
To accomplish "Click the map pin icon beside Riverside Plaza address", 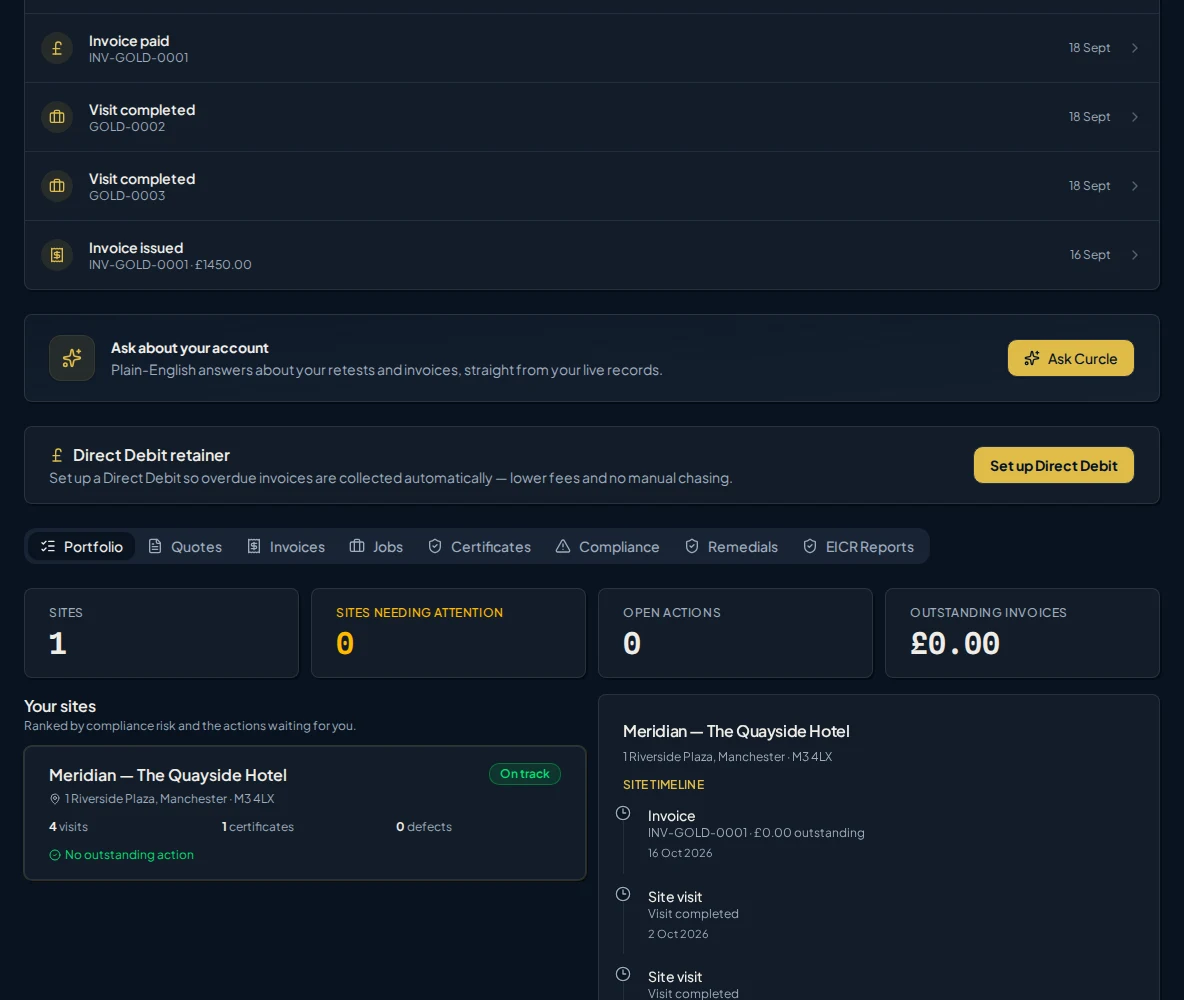I will [x=54, y=799].
